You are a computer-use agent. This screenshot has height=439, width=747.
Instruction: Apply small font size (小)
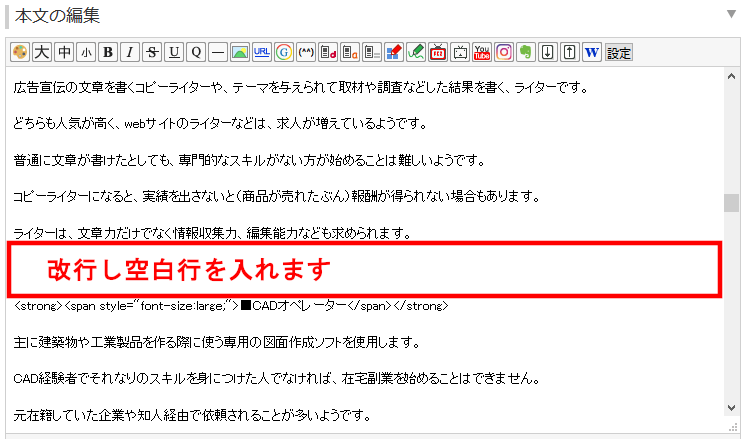pyautogui.click(x=86, y=52)
